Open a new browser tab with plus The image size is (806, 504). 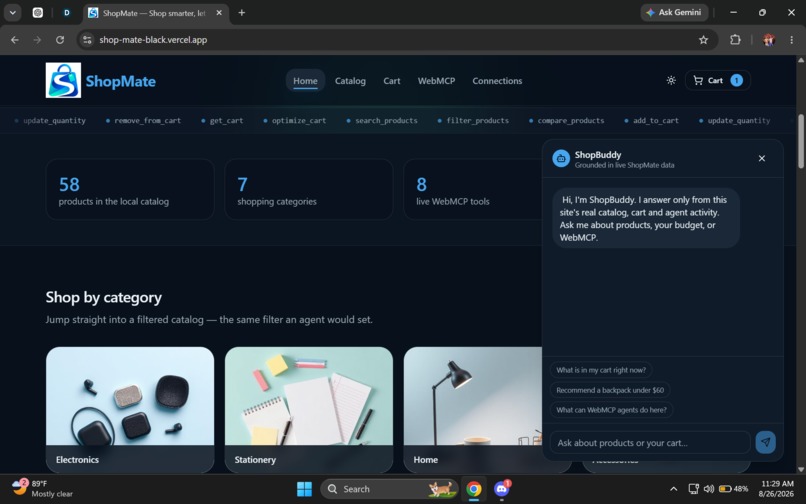pyautogui.click(x=242, y=12)
